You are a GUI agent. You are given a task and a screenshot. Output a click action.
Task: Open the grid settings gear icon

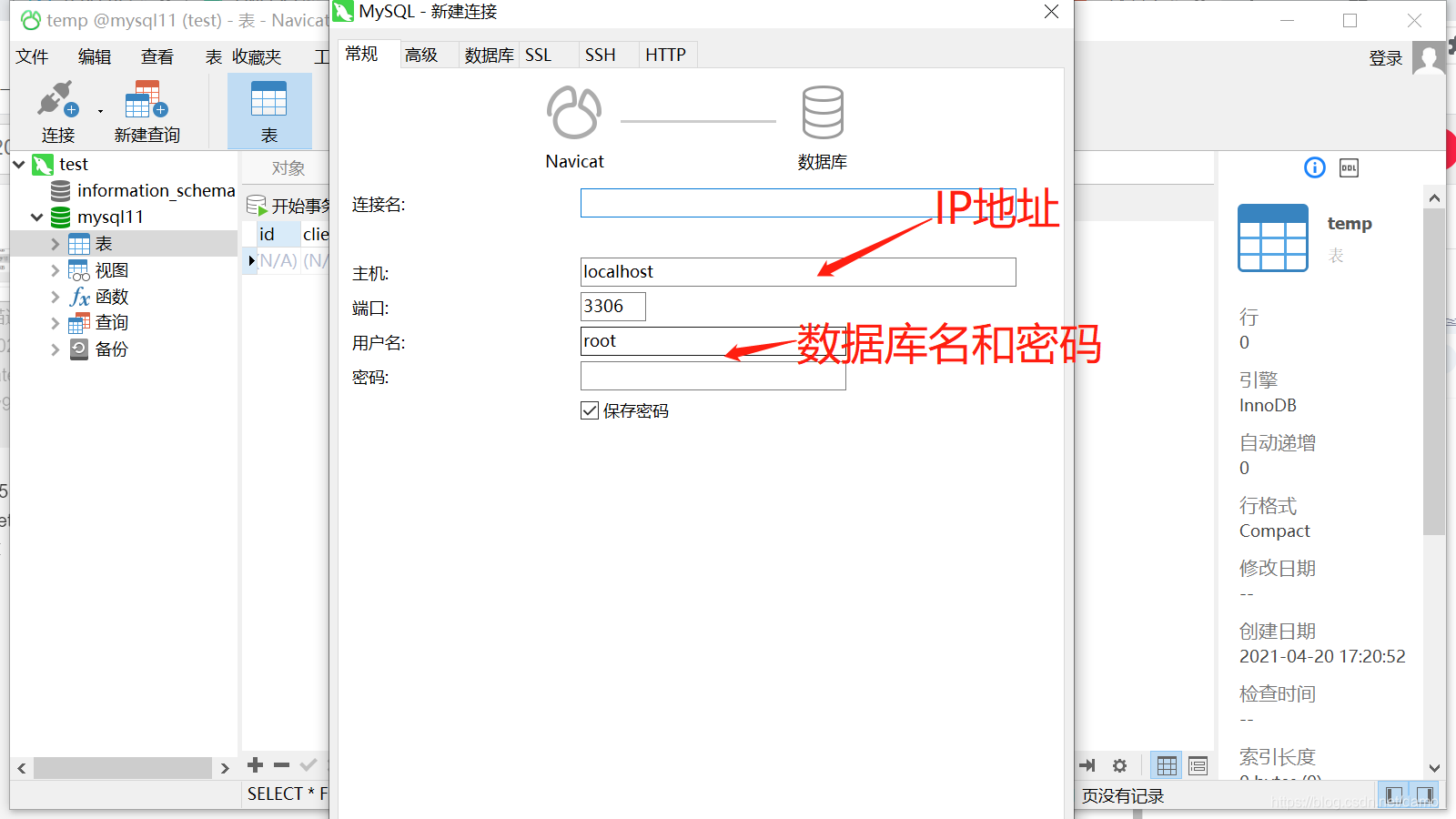1120,766
